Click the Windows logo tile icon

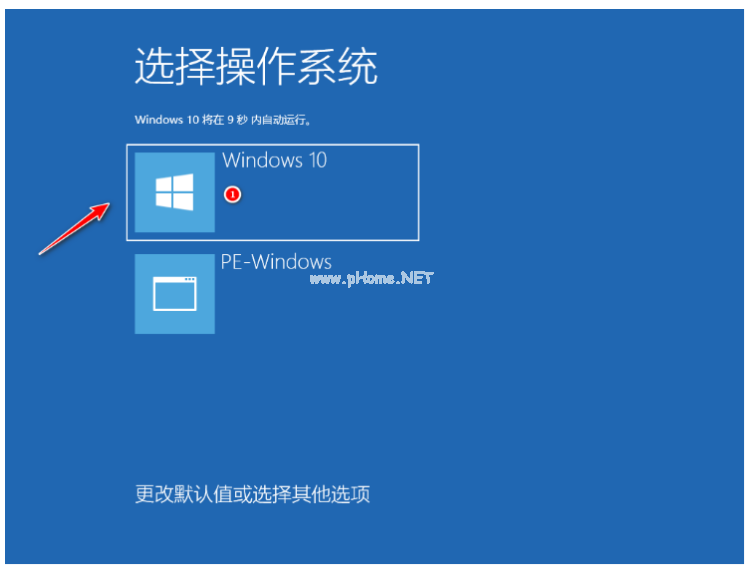tap(174, 192)
